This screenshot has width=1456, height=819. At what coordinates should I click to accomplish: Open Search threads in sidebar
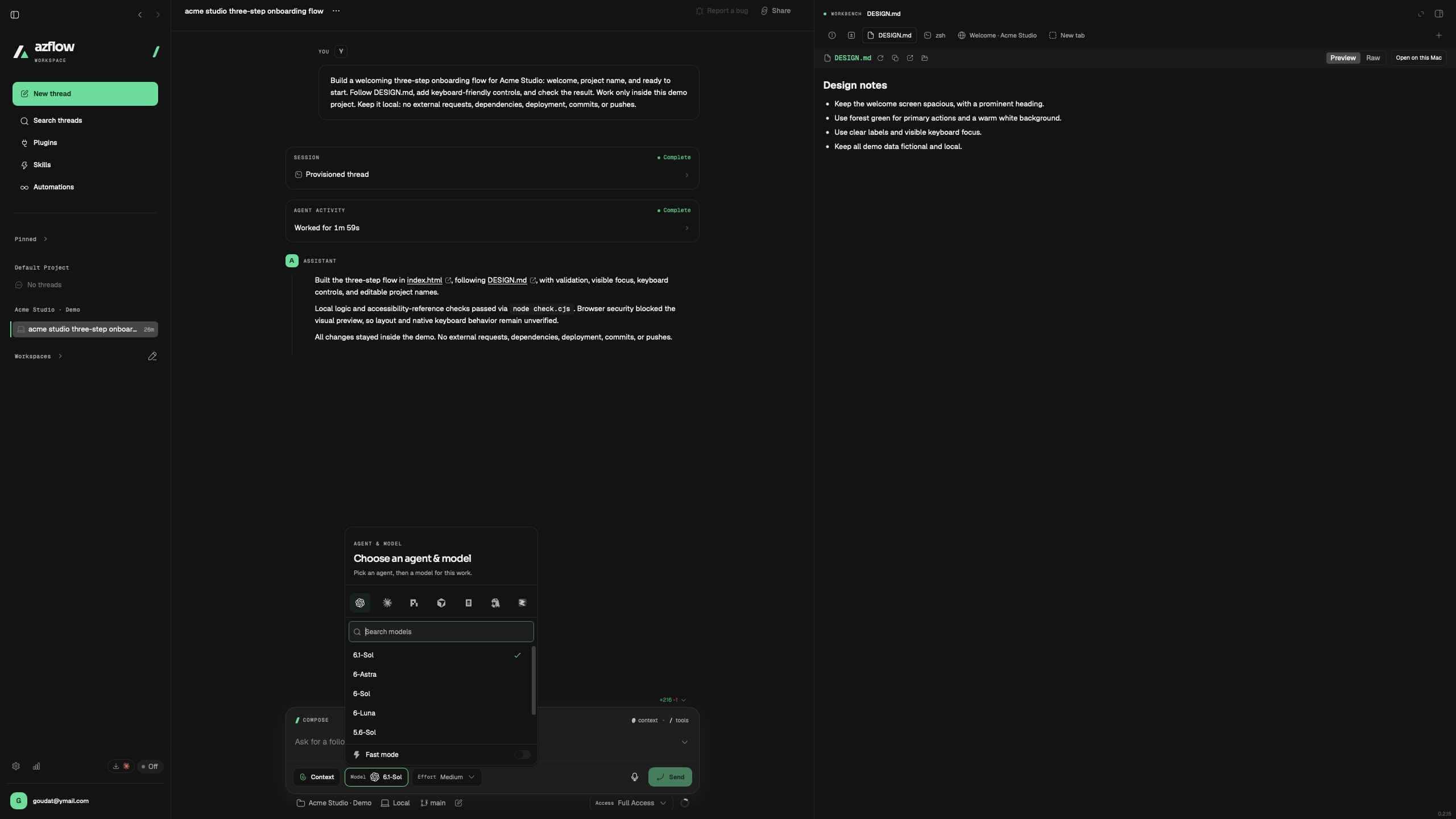point(85,121)
